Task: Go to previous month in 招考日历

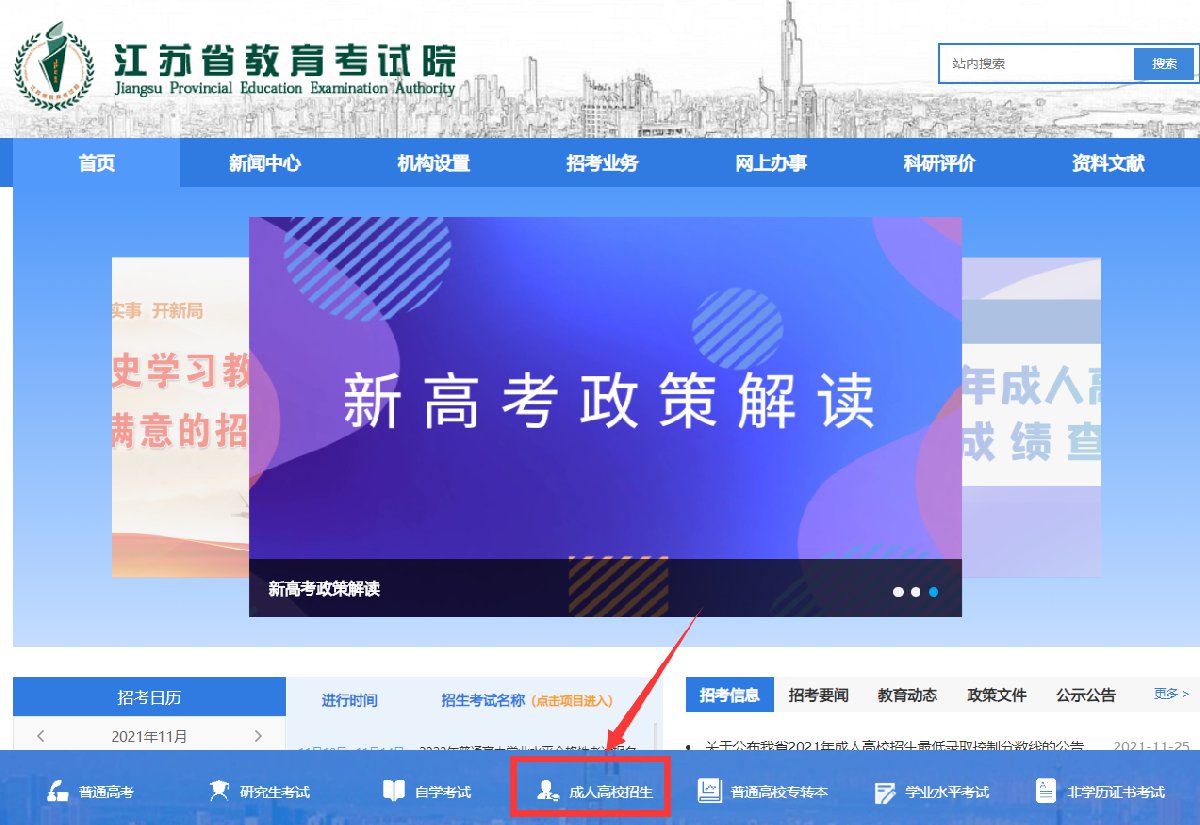Action: (x=41, y=736)
